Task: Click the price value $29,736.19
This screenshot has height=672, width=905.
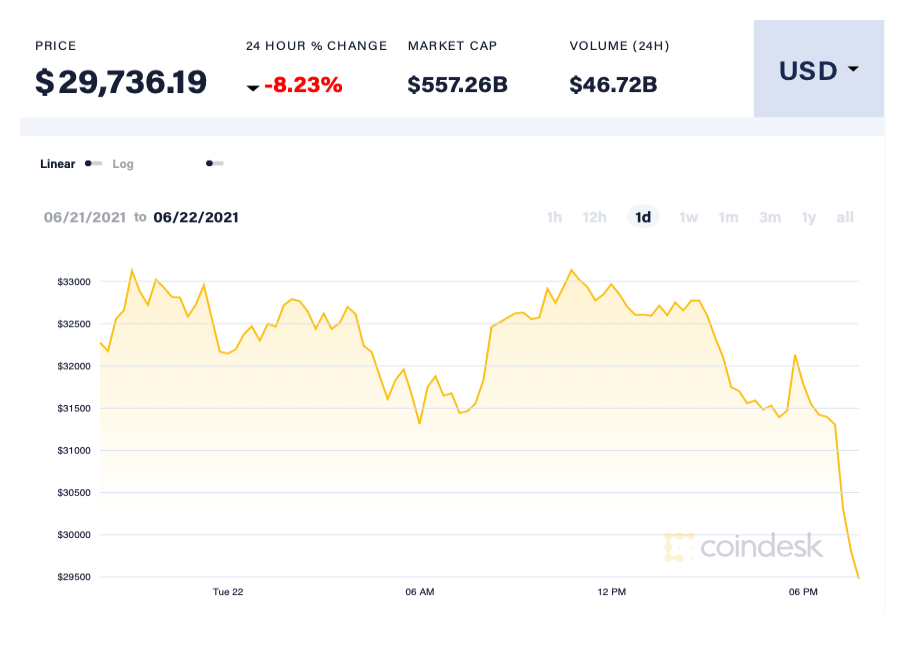Action: coord(120,82)
